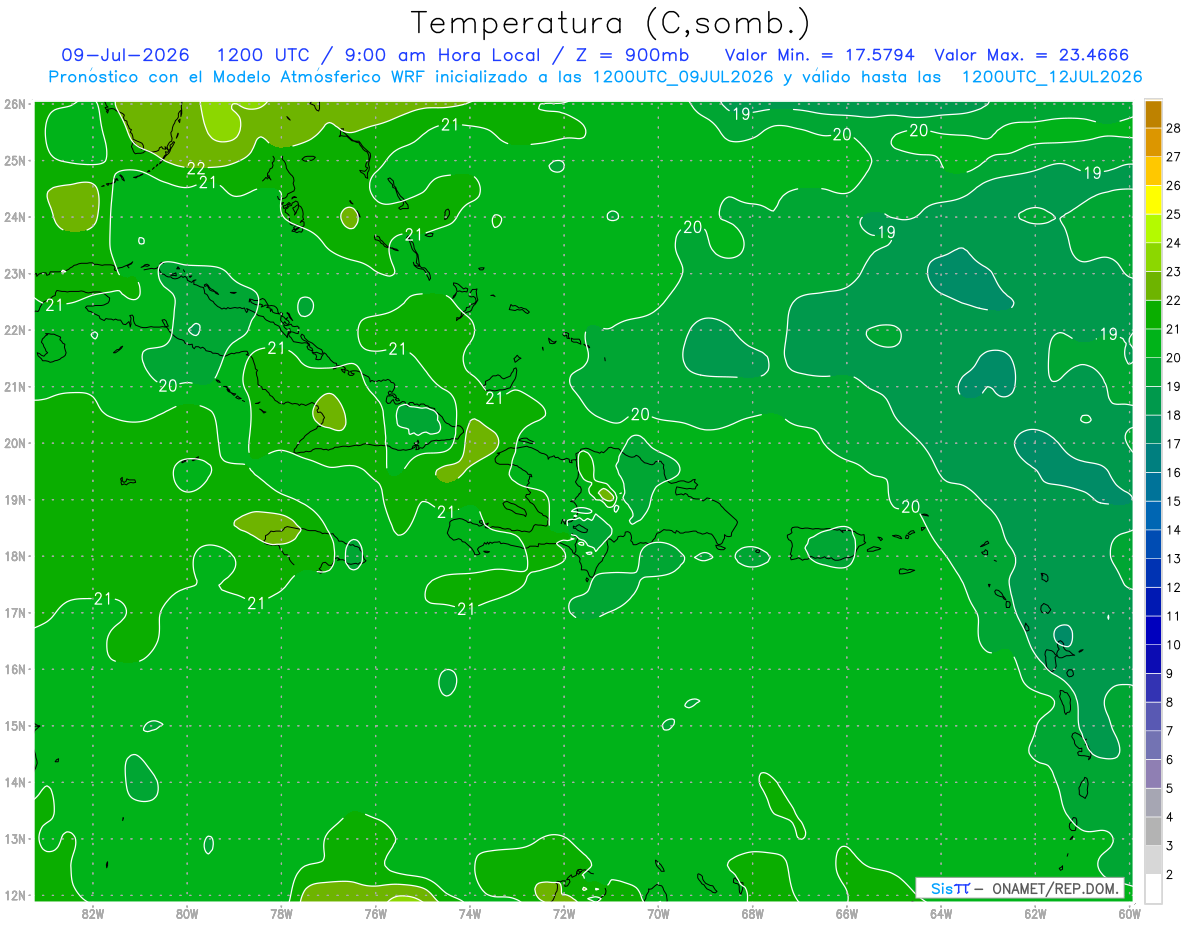The height and width of the screenshot is (927, 1200).
Task: Click the color scale label "23"
Action: 1173,271
